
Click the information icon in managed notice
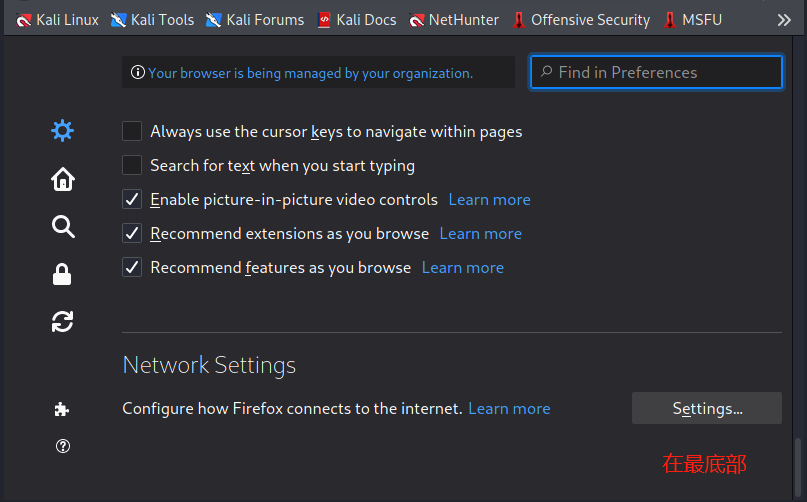[x=138, y=73]
